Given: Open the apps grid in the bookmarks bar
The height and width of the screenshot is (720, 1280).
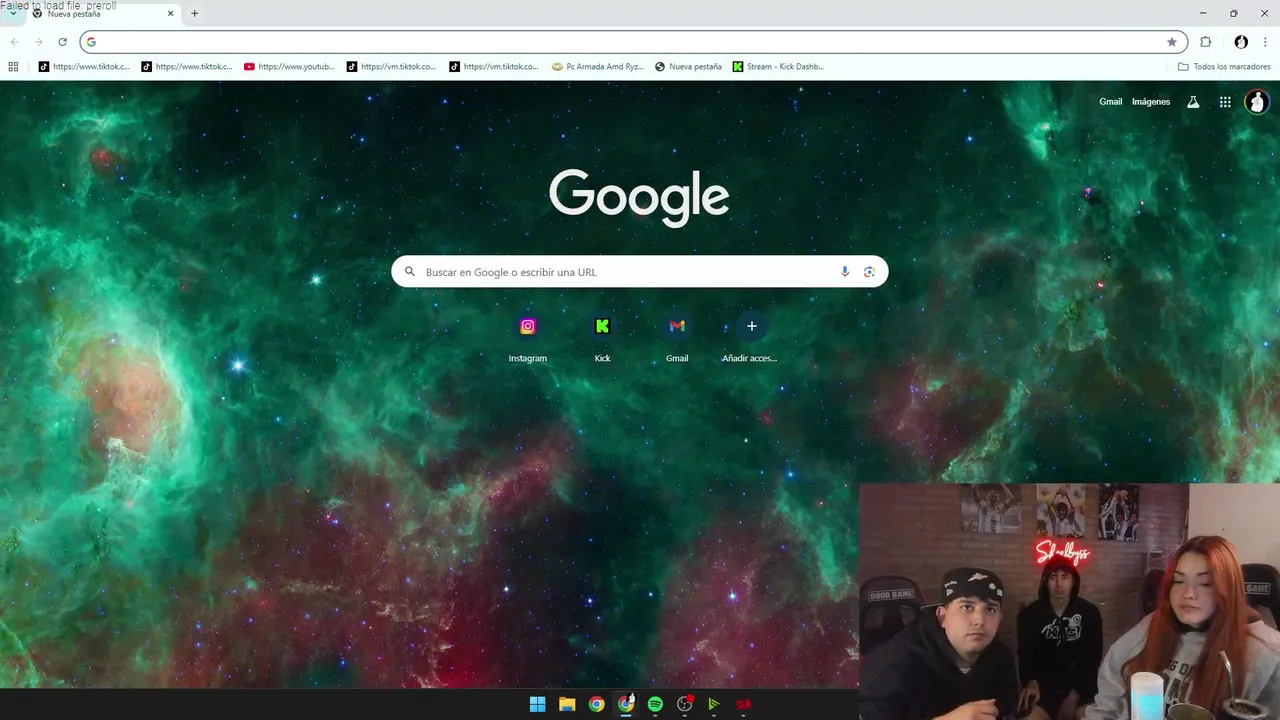Looking at the screenshot, I should pyautogui.click(x=13, y=67).
